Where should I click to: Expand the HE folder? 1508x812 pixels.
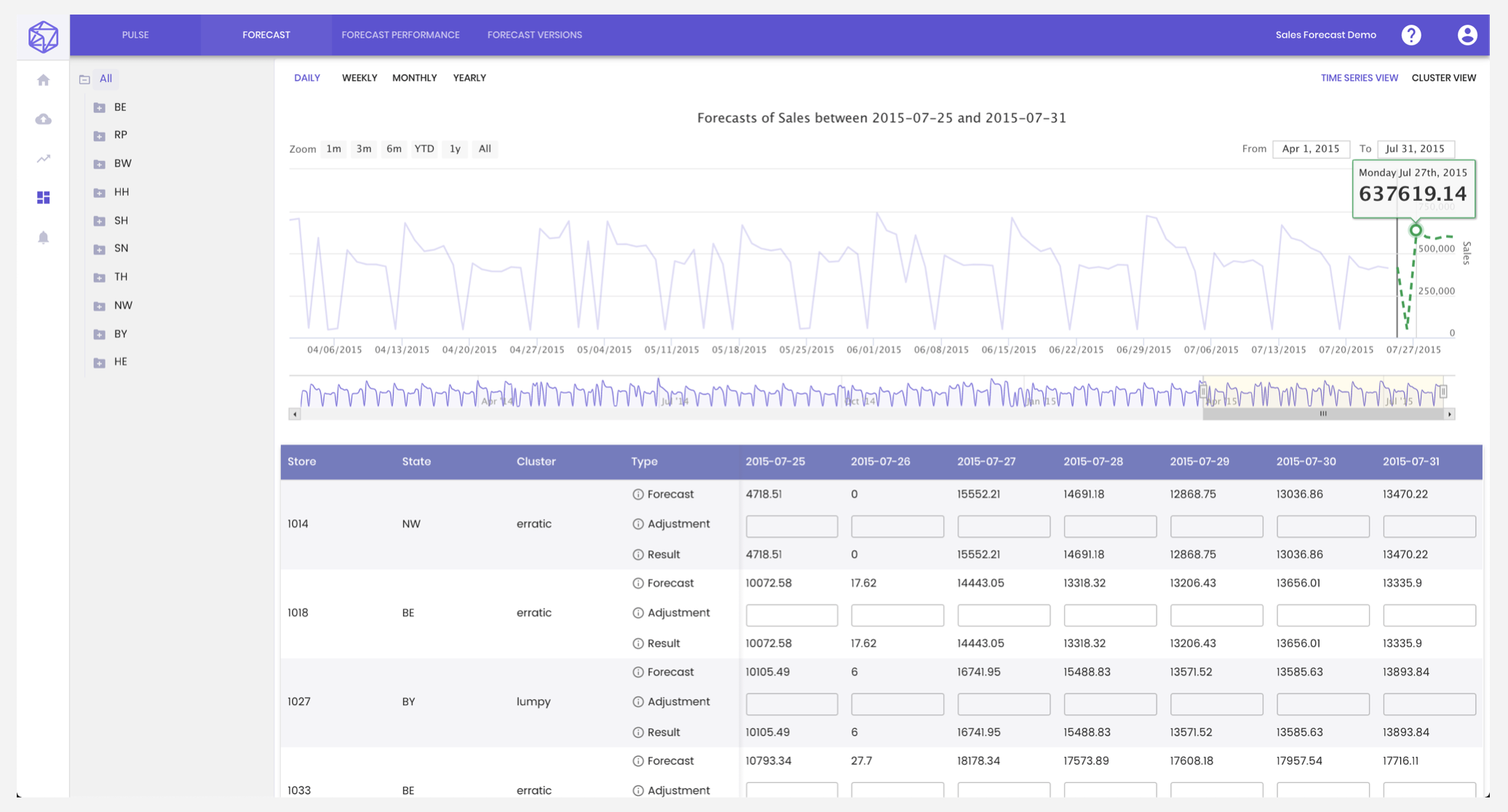pos(100,363)
